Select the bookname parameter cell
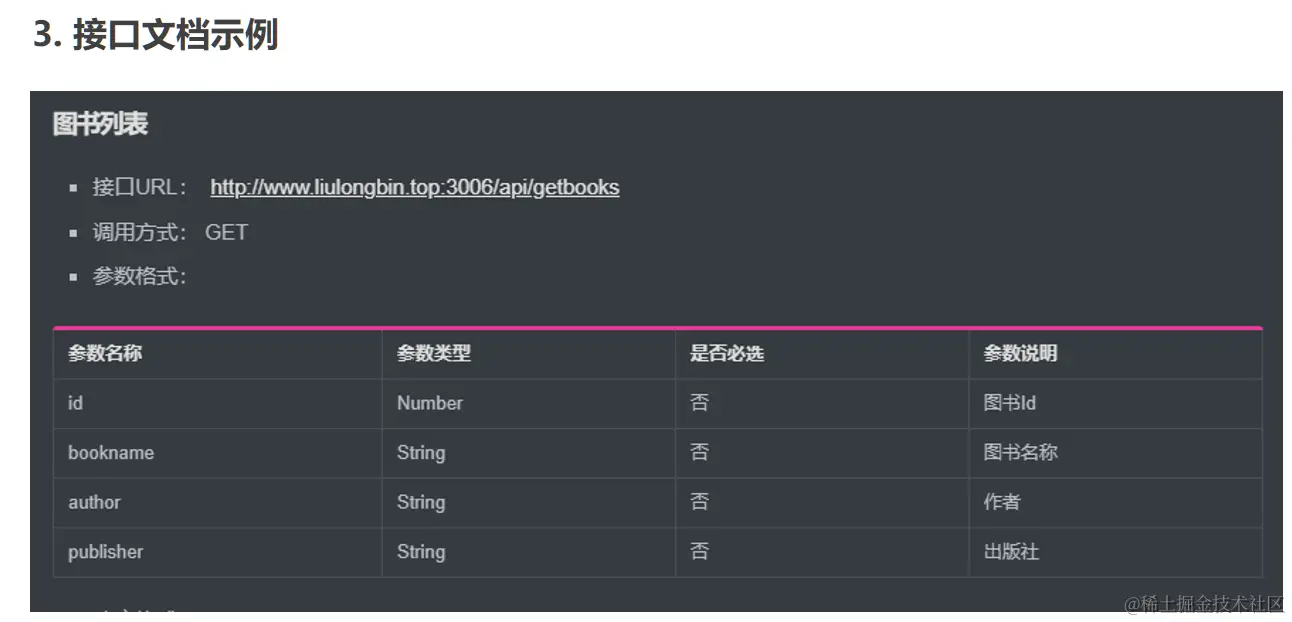 coord(111,452)
